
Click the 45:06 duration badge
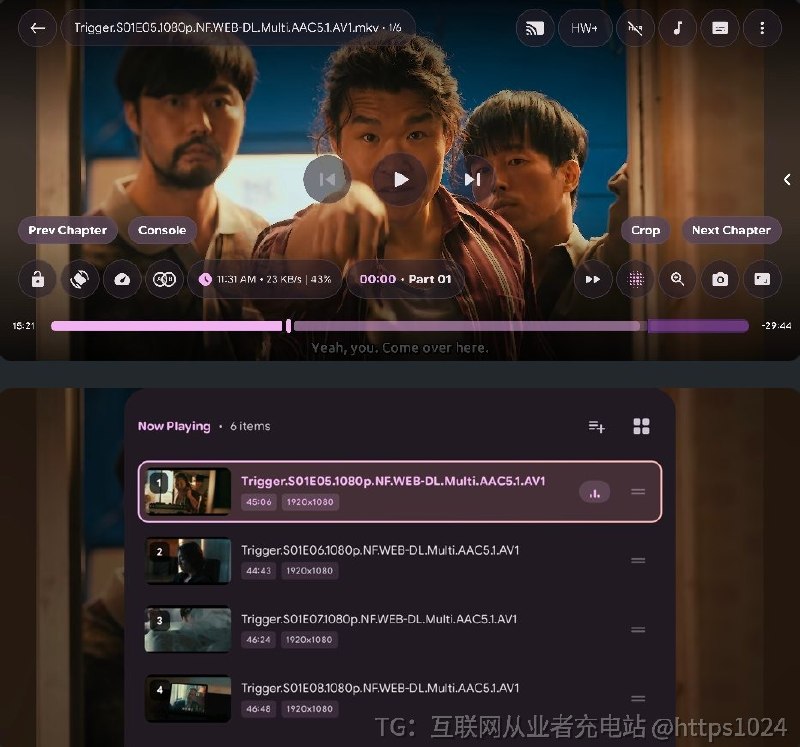click(259, 502)
